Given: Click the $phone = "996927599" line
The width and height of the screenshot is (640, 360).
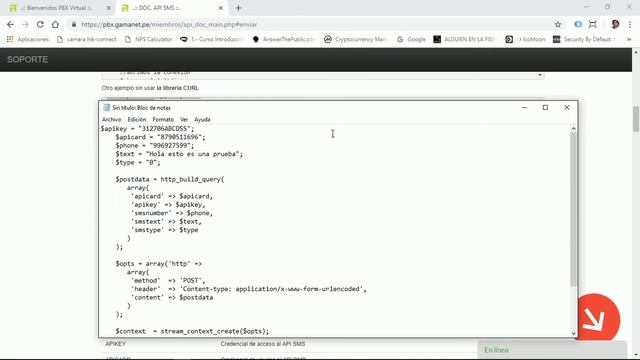Looking at the screenshot, I should coord(155,145).
